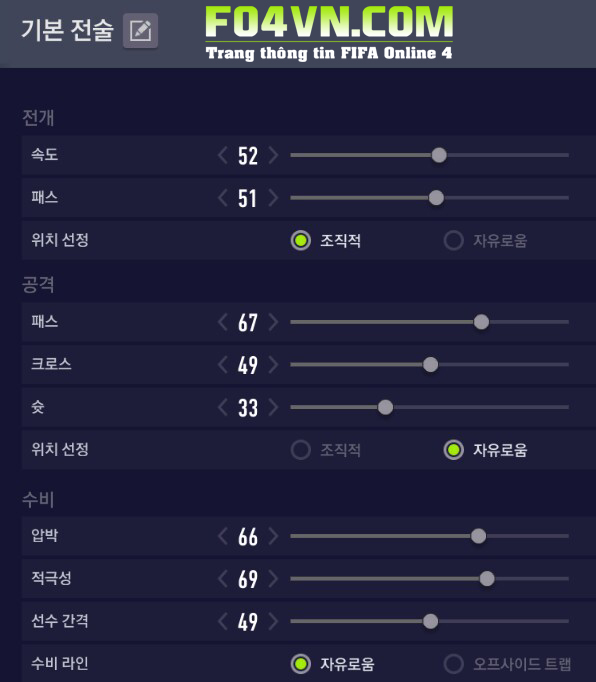Click the 속도 slider handle
The width and height of the screenshot is (596, 682).
coord(439,155)
